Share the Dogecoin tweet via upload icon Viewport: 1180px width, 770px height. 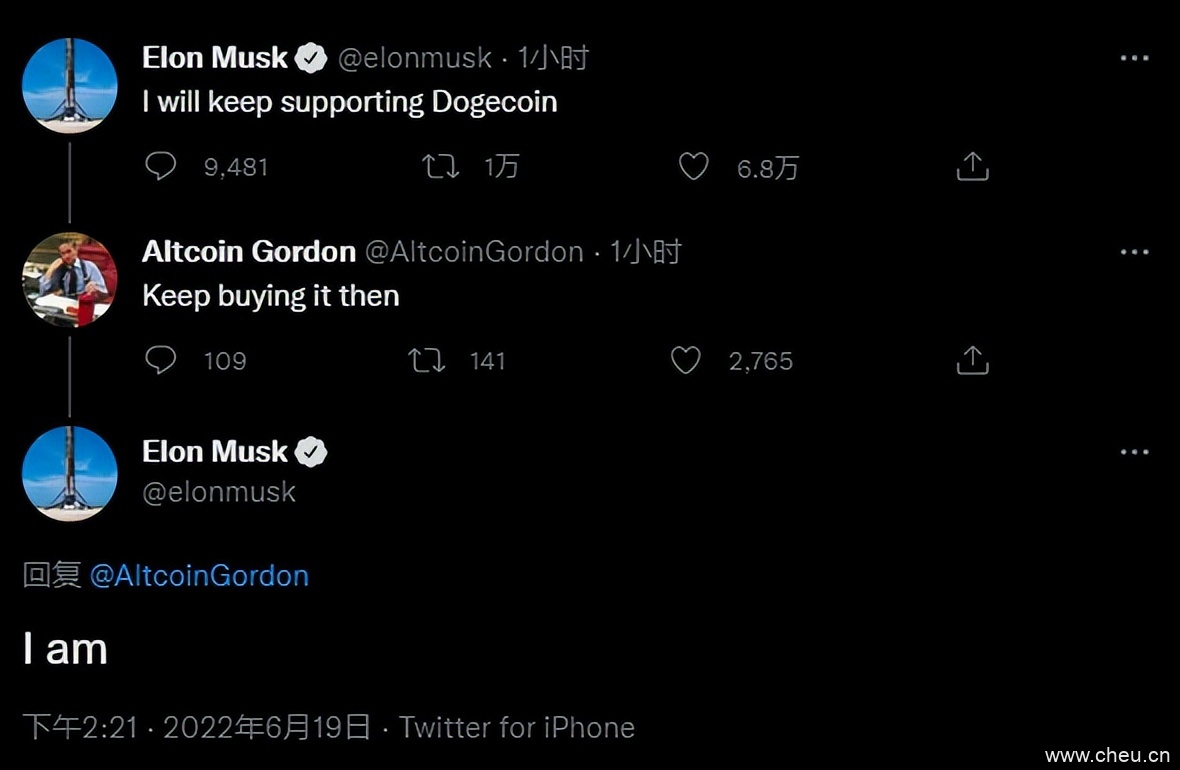click(x=972, y=167)
